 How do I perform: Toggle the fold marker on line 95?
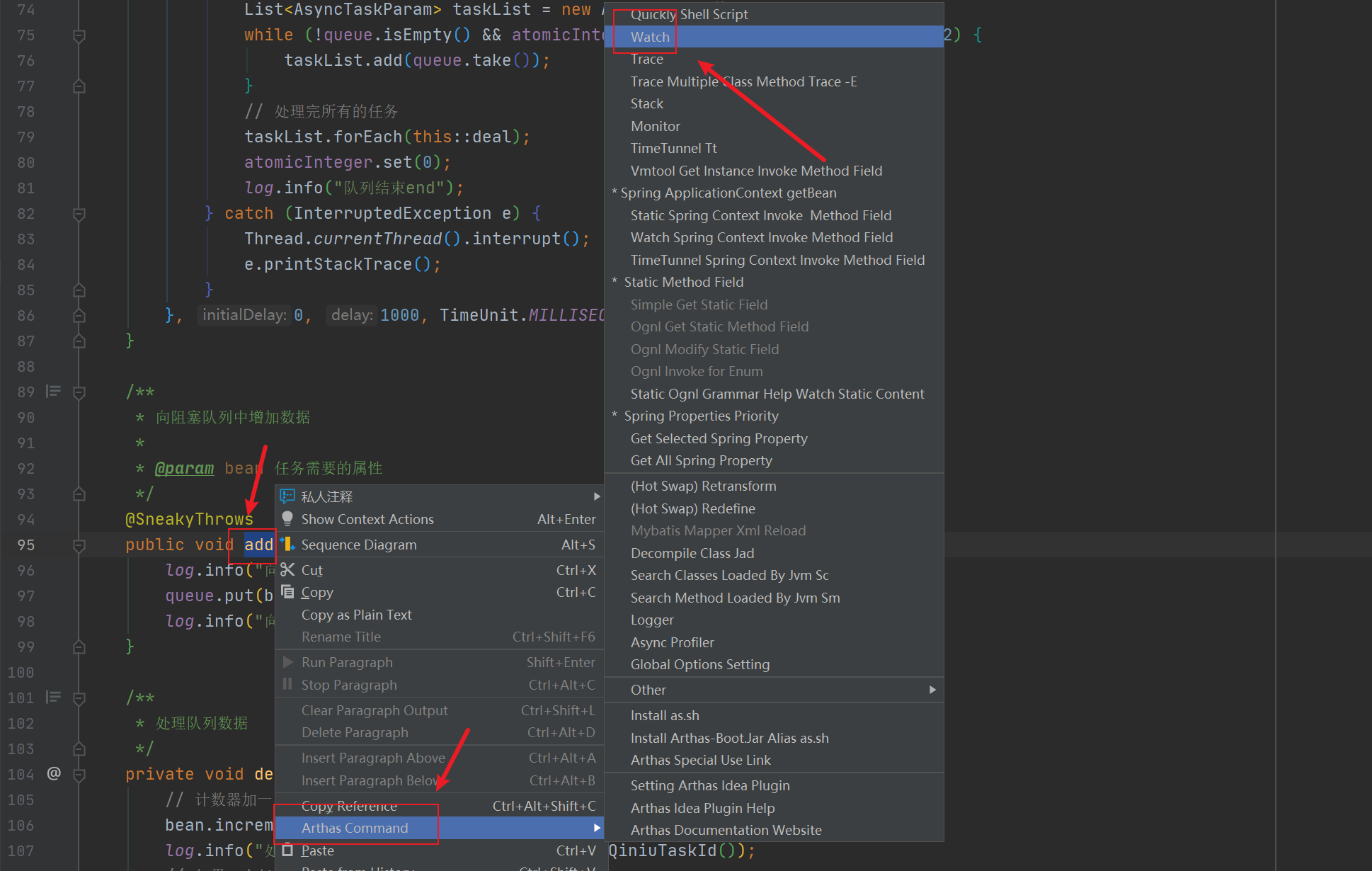[79, 545]
